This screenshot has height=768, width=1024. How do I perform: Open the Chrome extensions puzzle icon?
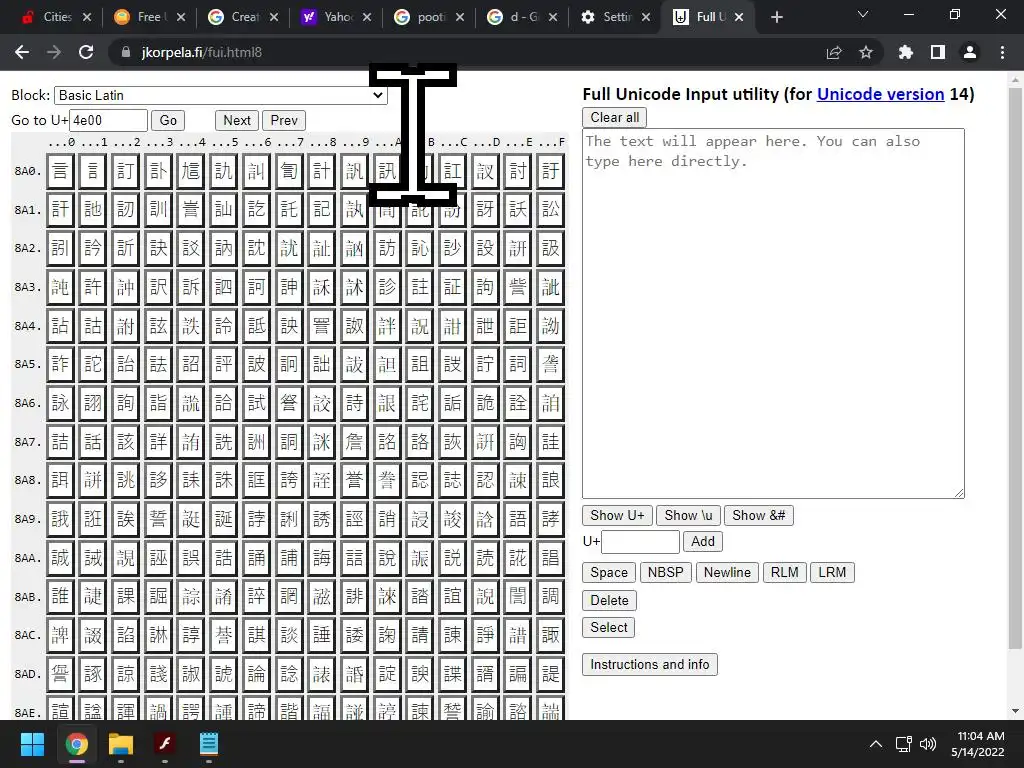pyautogui.click(x=905, y=52)
